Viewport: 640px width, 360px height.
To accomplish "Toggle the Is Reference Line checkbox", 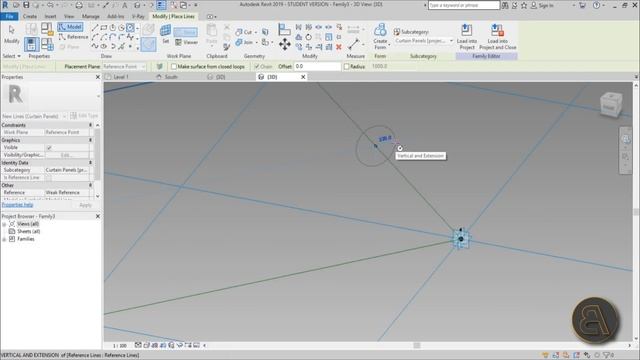I will pos(49,178).
